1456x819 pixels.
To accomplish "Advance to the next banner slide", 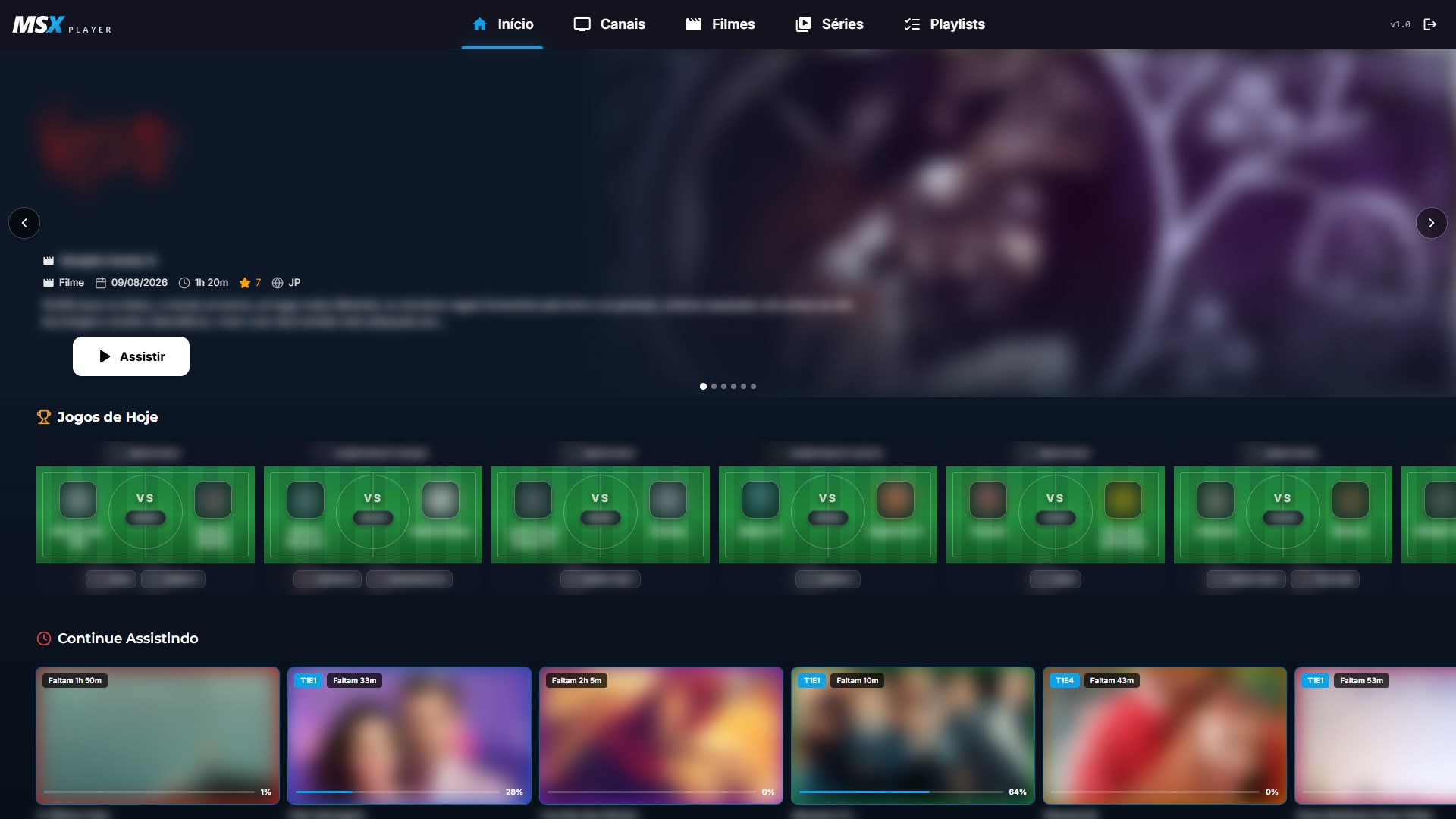I will (x=1431, y=223).
